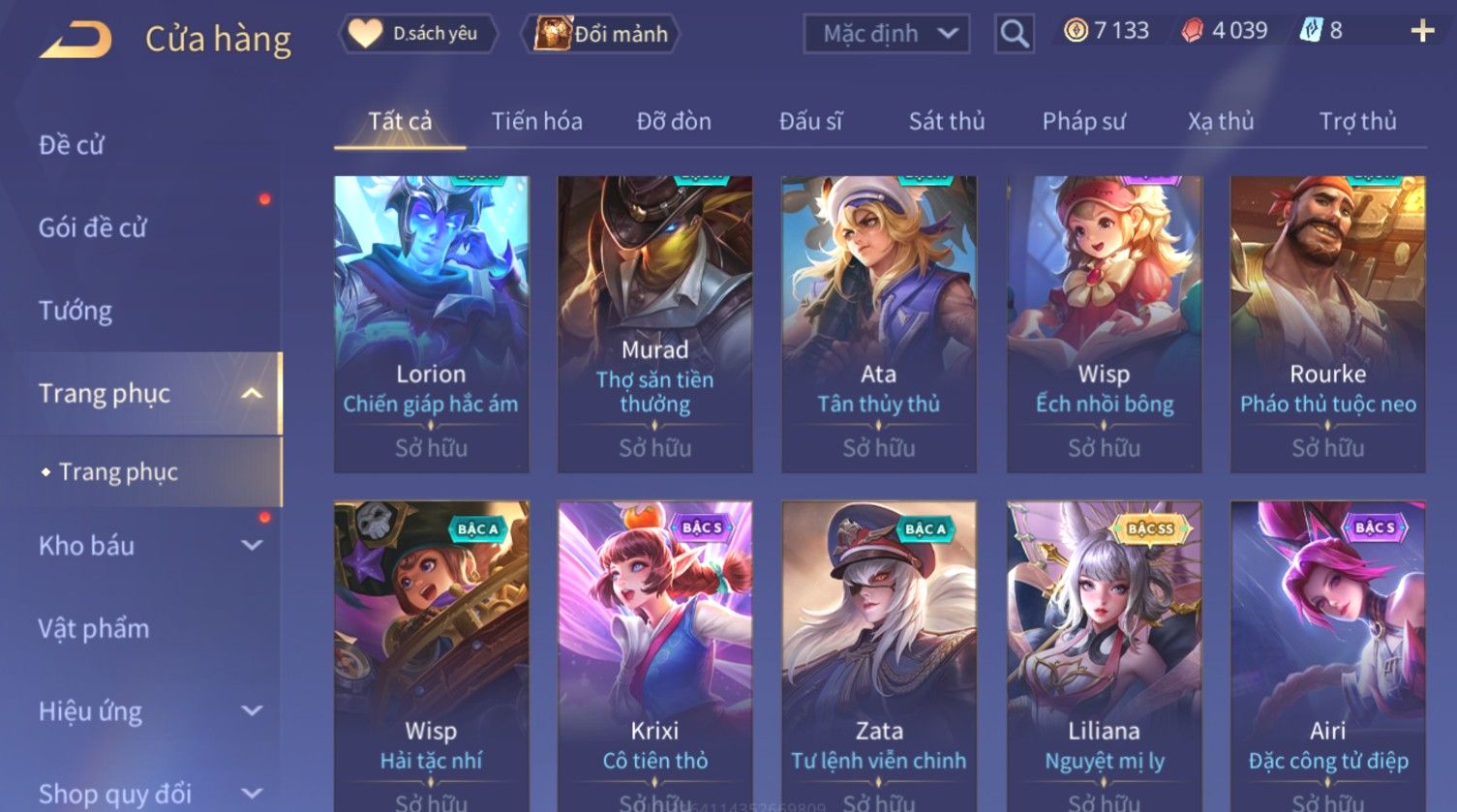
Task: Expand the Kho báu sidebar section
Action: [x=252, y=546]
